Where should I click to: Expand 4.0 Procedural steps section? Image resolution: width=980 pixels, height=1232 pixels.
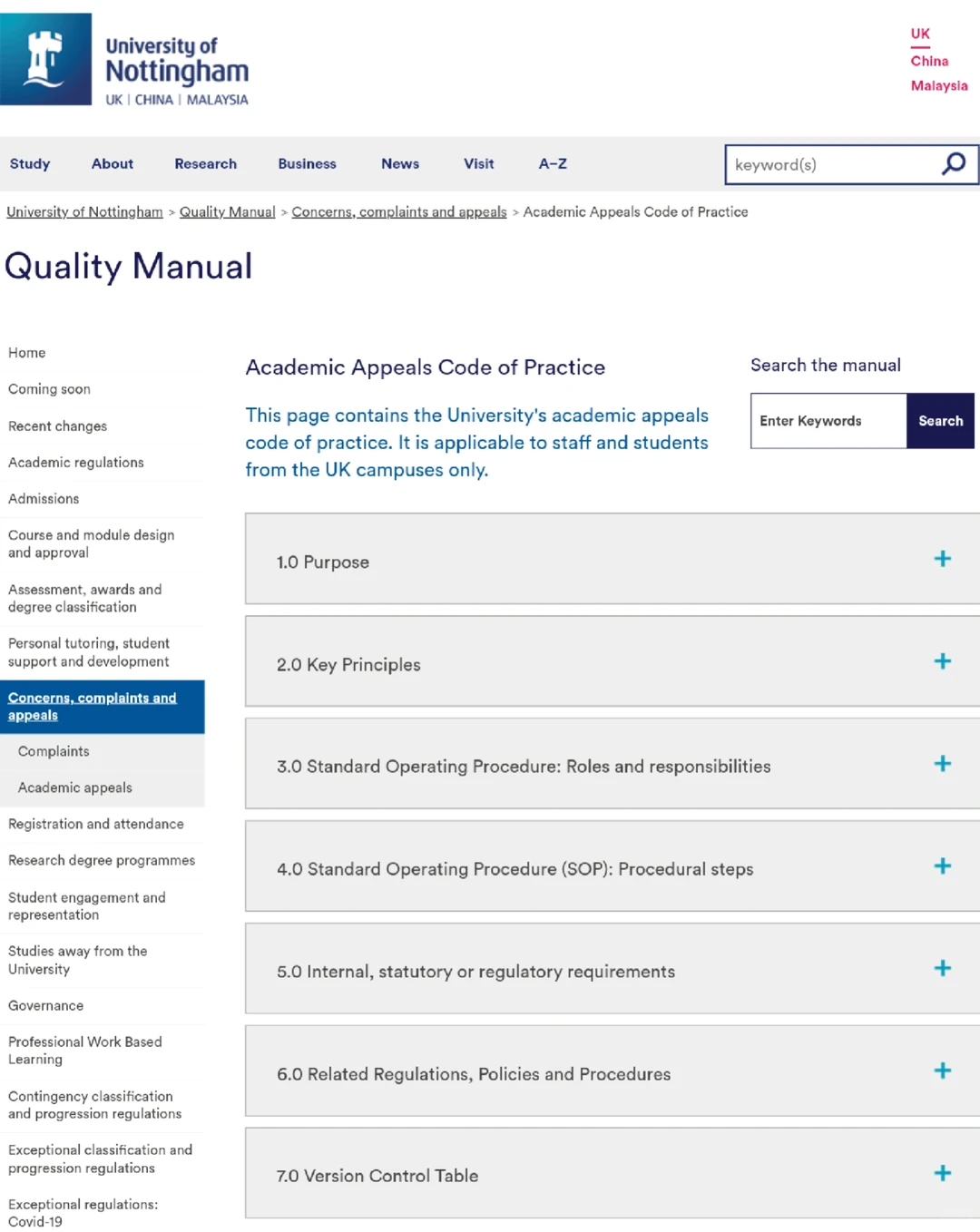tap(612, 866)
